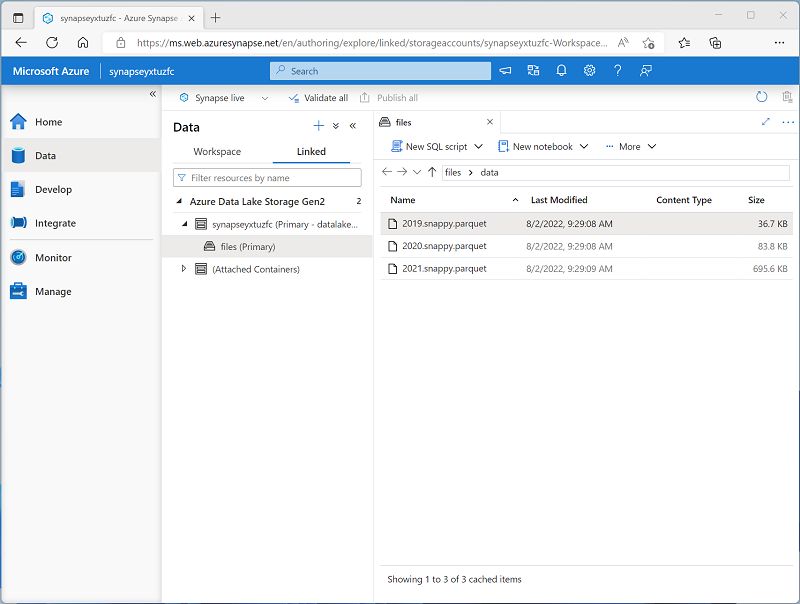Screen dimensions: 800x604
Task: Open the help question mark menu
Action: [617, 71]
